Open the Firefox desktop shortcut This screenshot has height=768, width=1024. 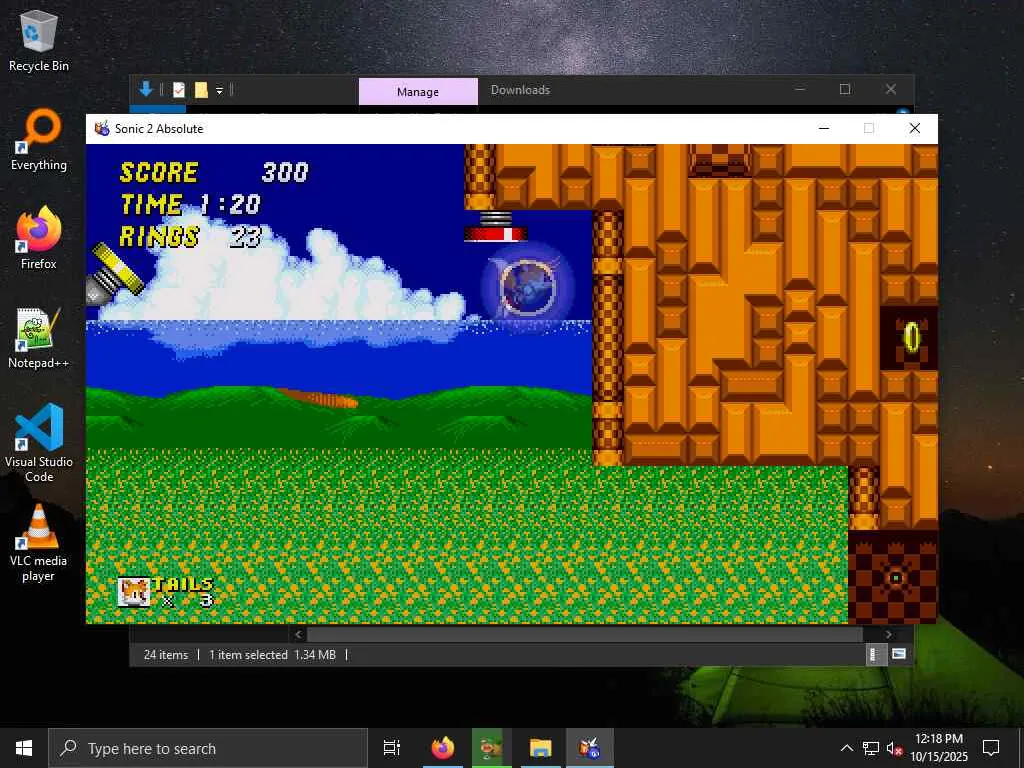click(39, 238)
